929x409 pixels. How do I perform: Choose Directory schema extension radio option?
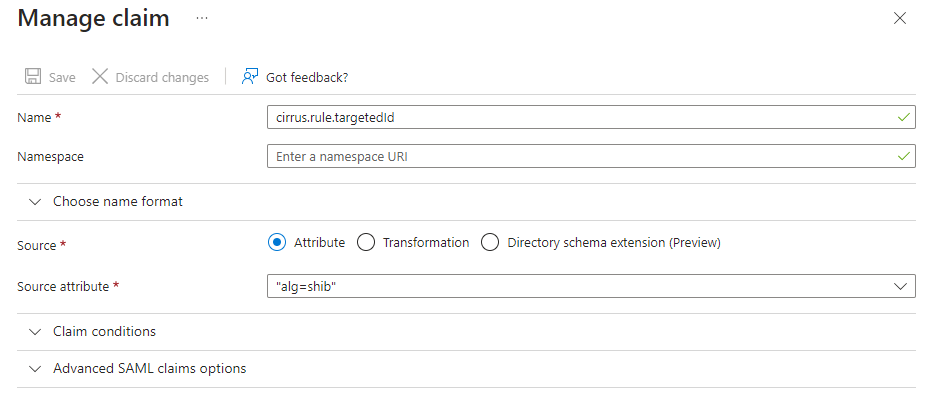tap(490, 242)
